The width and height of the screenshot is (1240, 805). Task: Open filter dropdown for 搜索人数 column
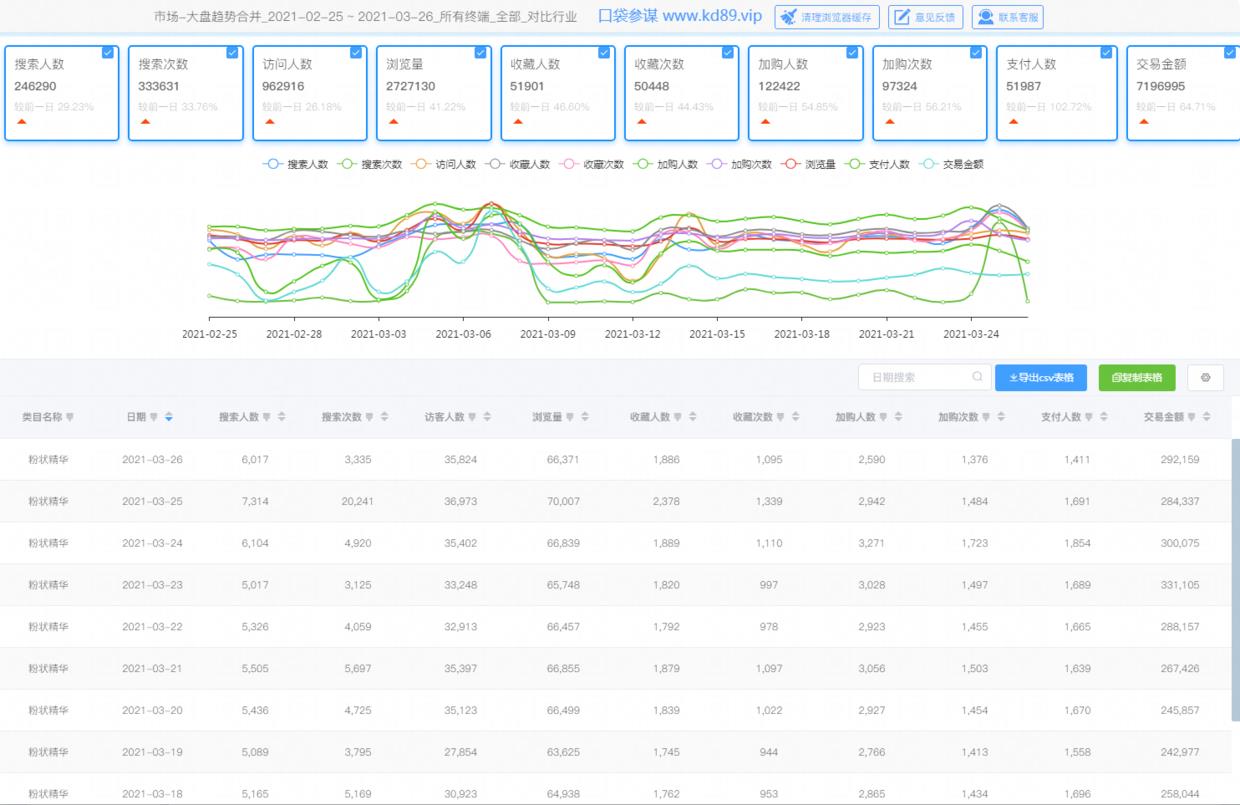click(x=268, y=417)
